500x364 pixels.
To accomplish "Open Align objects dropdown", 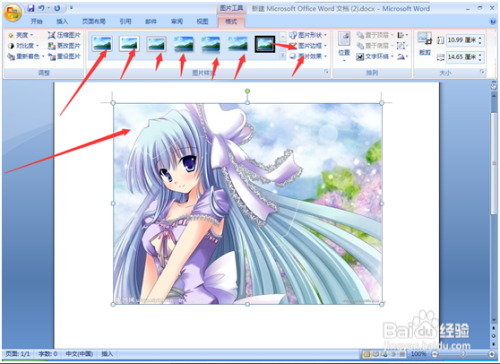I will [x=403, y=35].
